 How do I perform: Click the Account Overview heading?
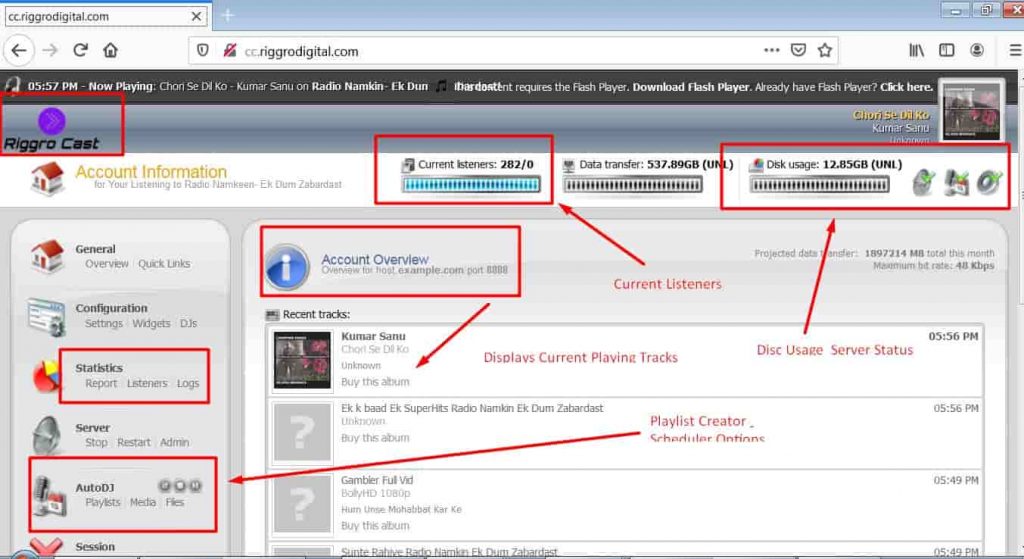click(375, 259)
